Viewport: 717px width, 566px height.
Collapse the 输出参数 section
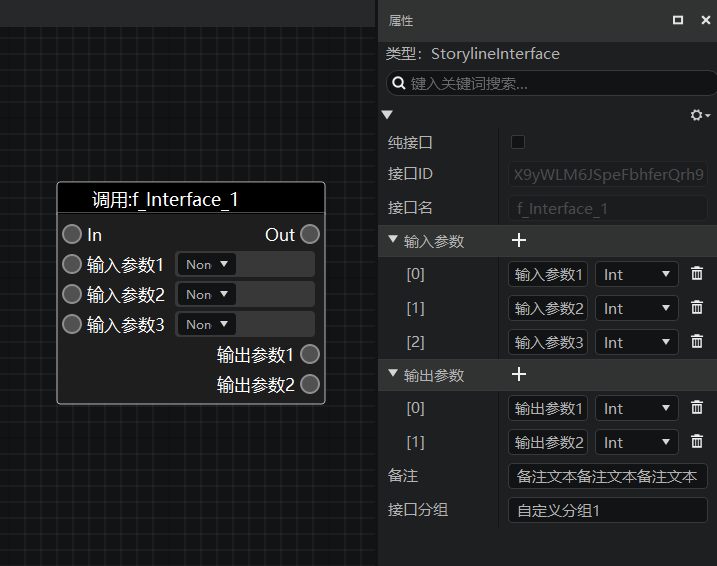click(x=393, y=373)
